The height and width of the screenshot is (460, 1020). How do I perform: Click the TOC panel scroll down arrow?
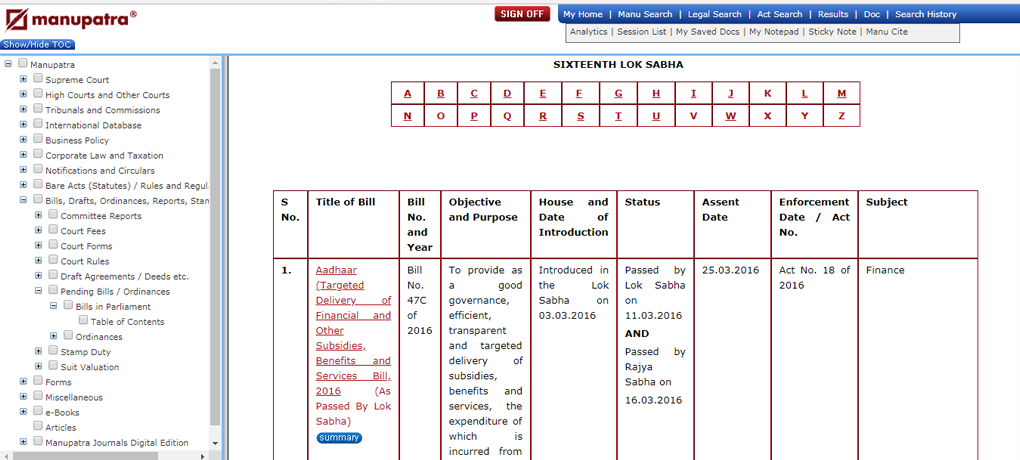click(216, 443)
